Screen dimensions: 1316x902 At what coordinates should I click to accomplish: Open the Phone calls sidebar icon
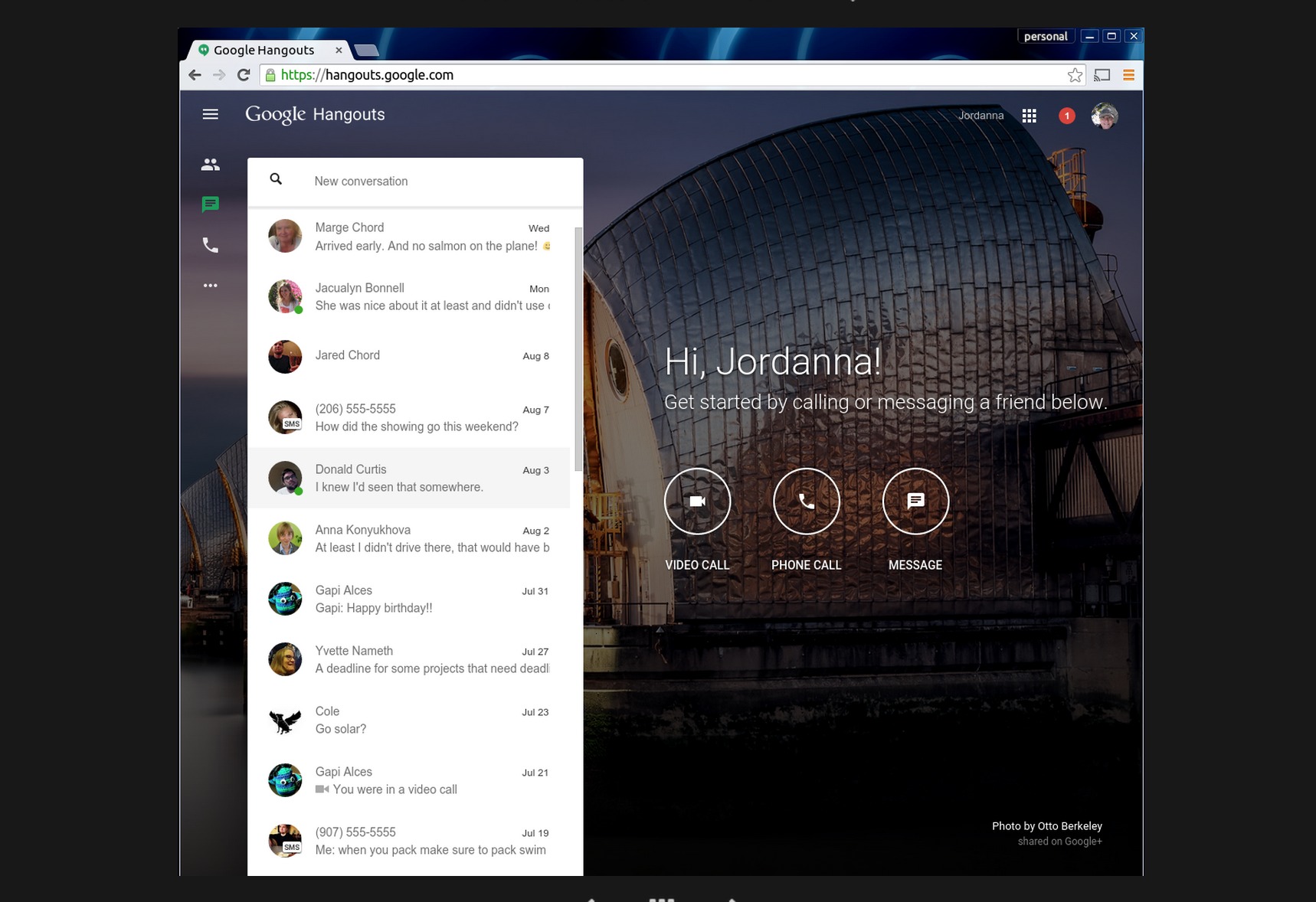point(211,245)
